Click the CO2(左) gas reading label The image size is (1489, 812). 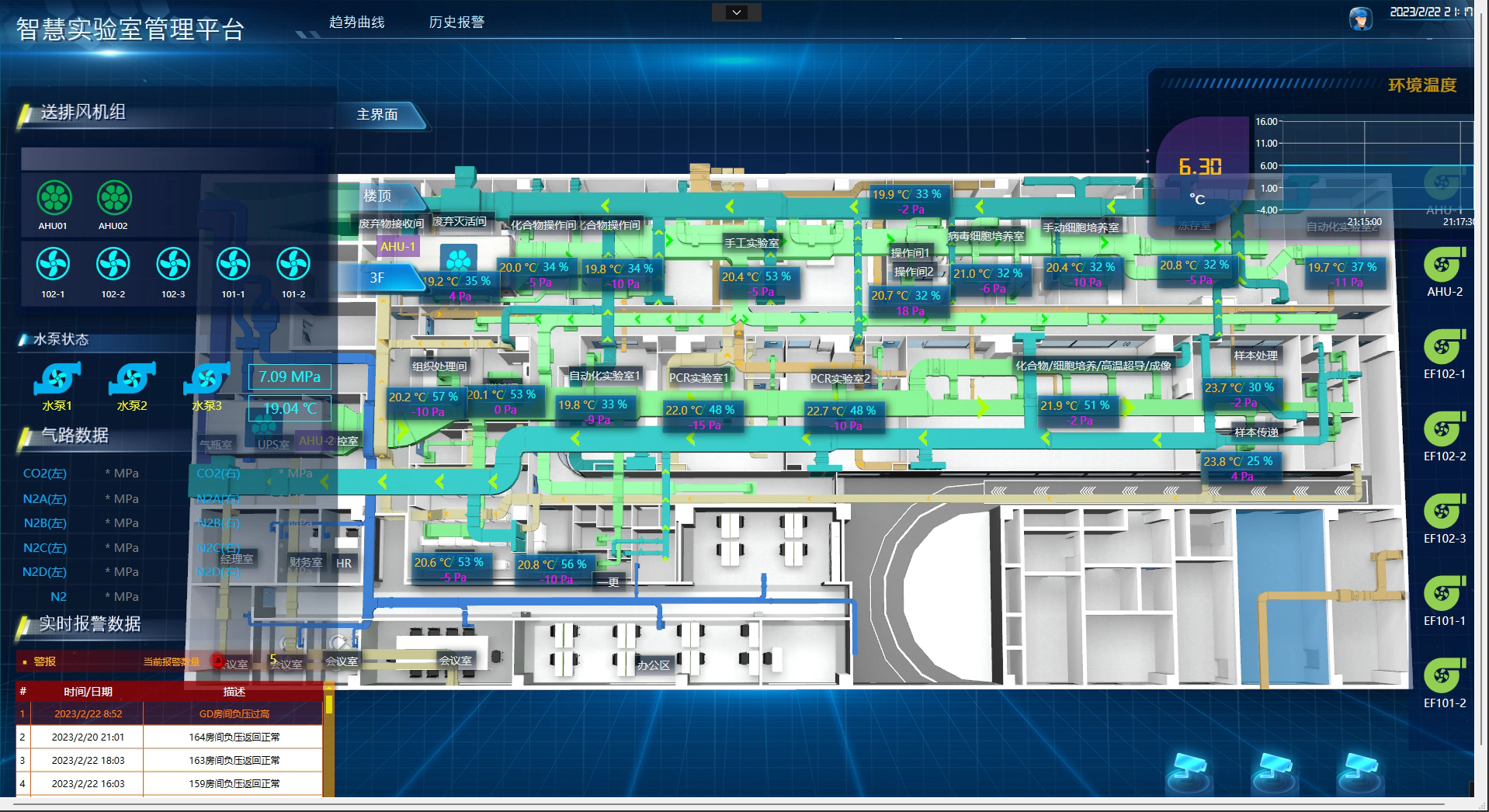pos(45,474)
